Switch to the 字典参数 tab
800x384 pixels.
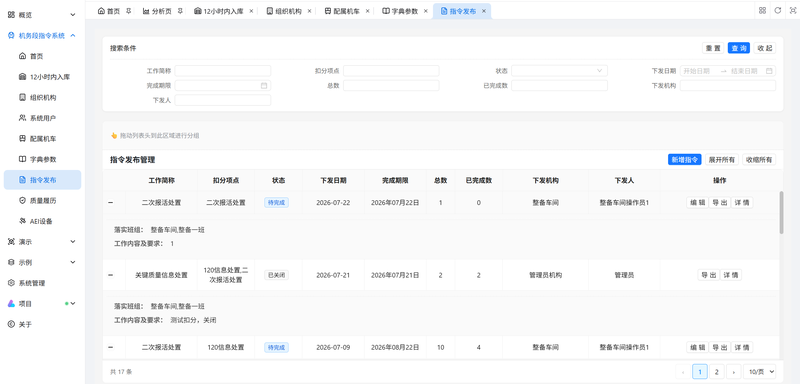coord(401,11)
